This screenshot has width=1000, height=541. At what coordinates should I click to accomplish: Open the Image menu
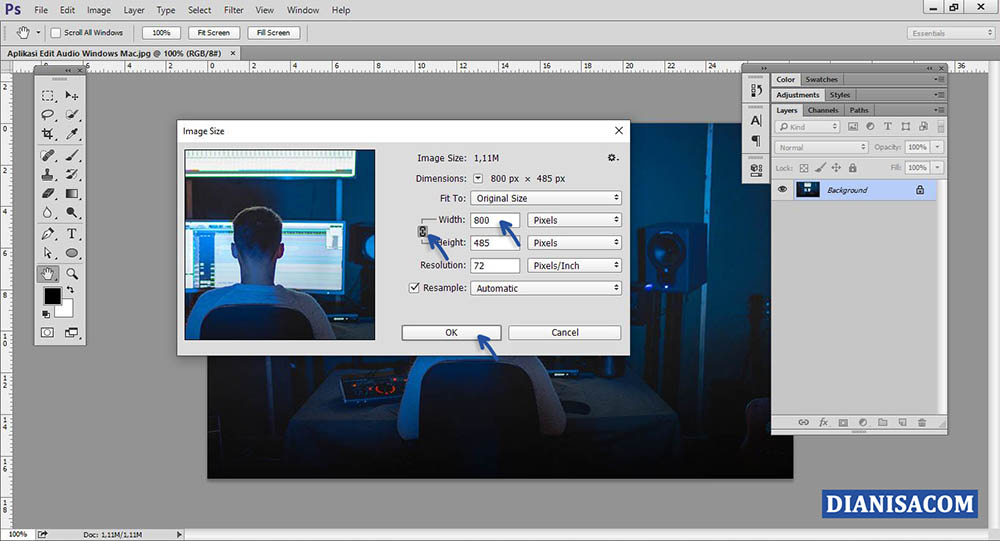point(99,10)
